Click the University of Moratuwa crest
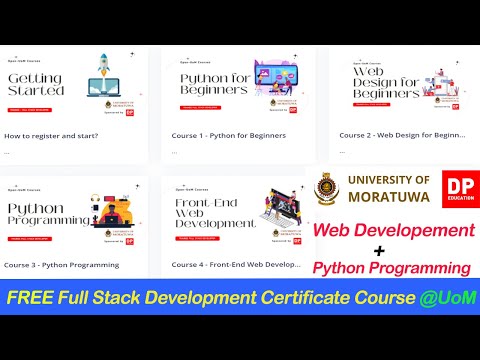The width and height of the screenshot is (480, 360). coord(326,189)
